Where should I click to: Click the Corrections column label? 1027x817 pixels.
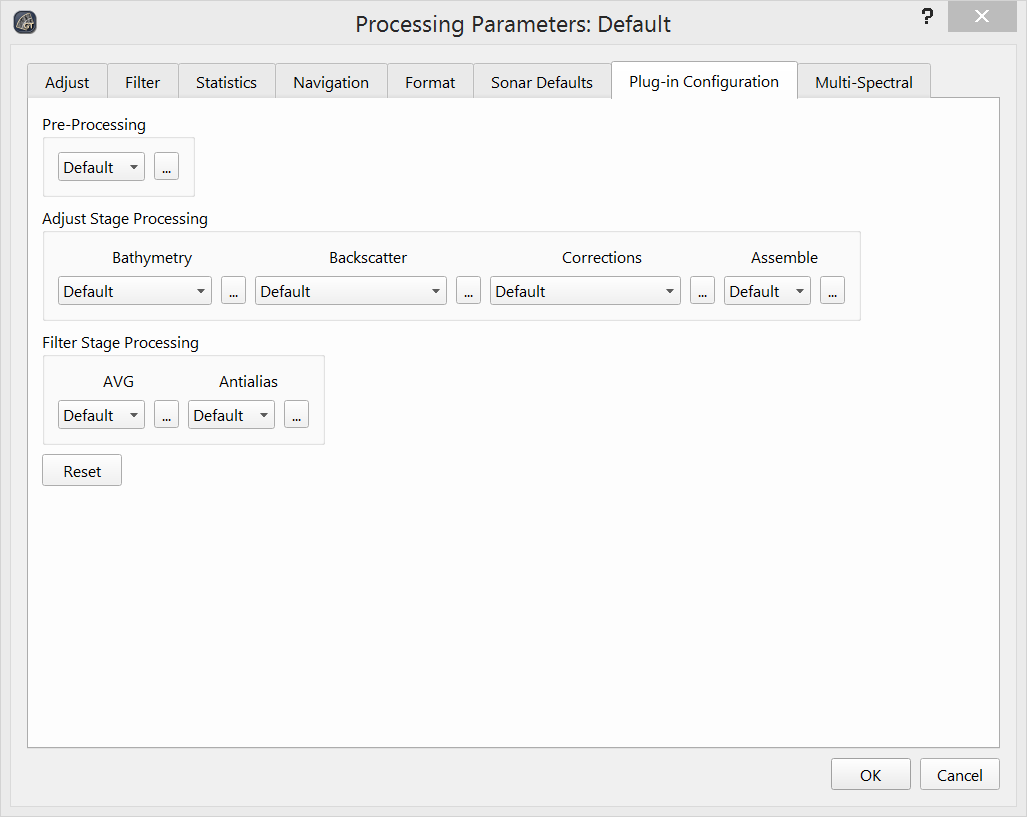601,257
